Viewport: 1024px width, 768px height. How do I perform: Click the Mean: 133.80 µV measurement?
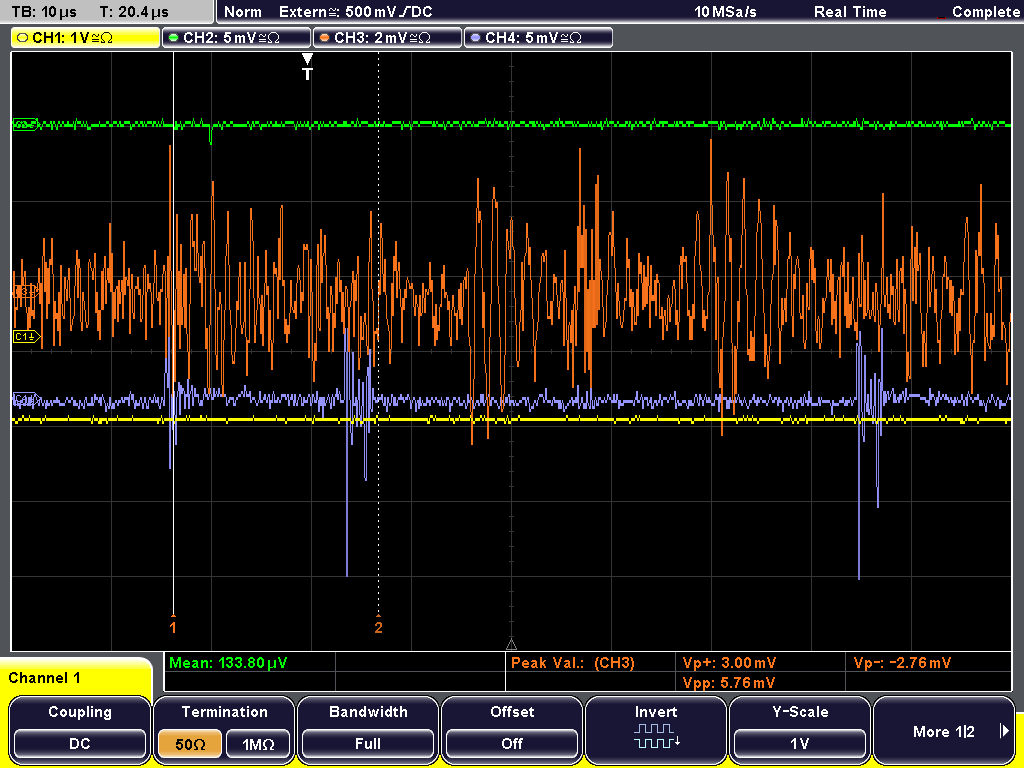228,663
